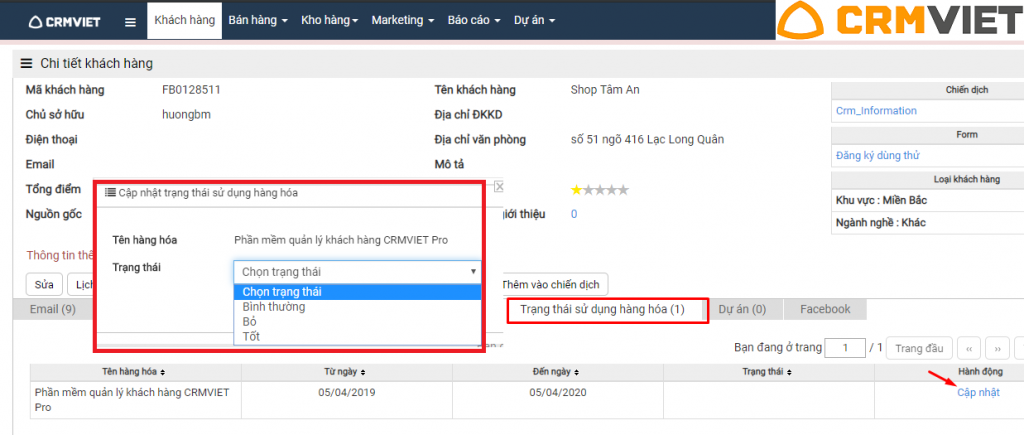Close the Cập nhật trạng thái dialog

pos(499,187)
